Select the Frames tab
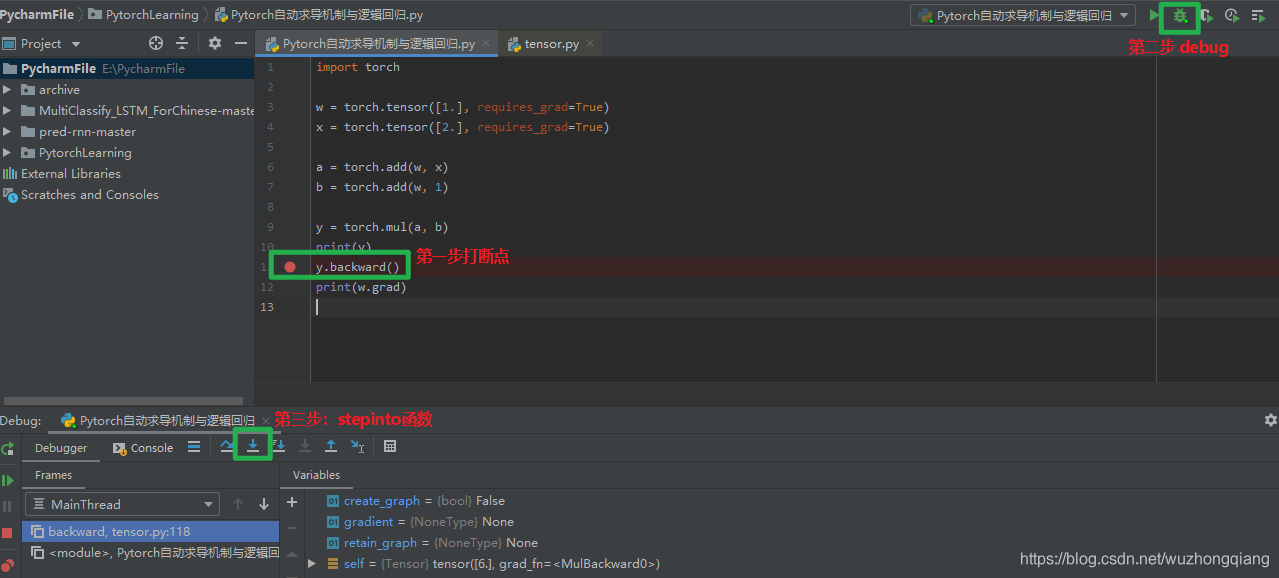 54,475
